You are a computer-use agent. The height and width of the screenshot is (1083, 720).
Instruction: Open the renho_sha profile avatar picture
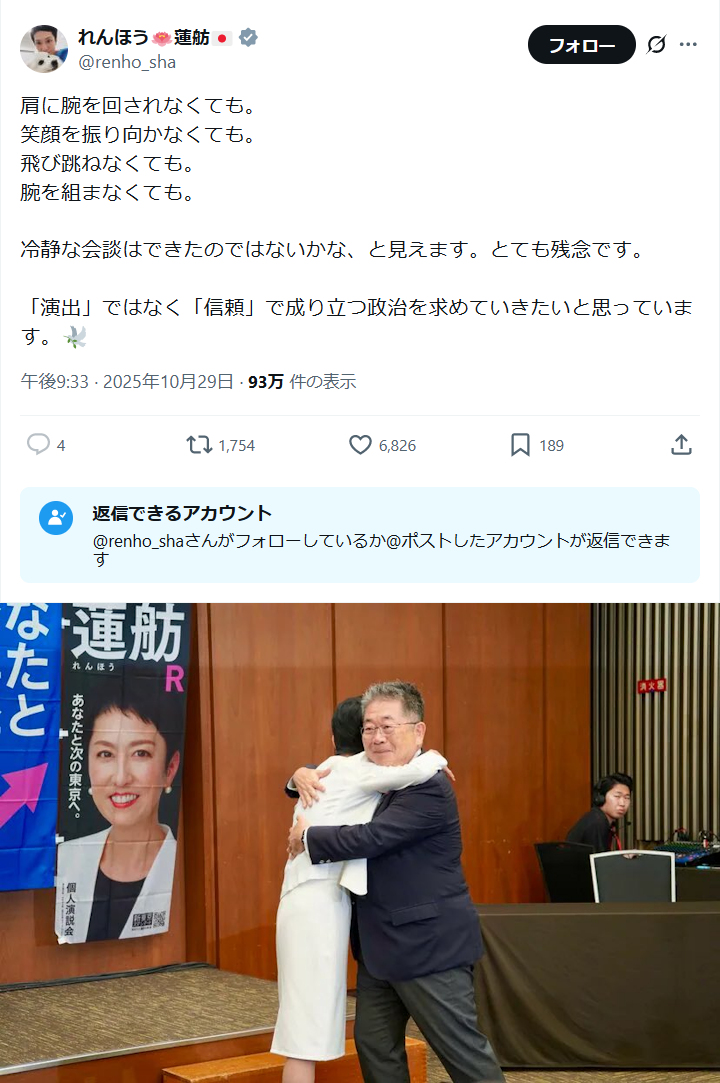coord(44,49)
